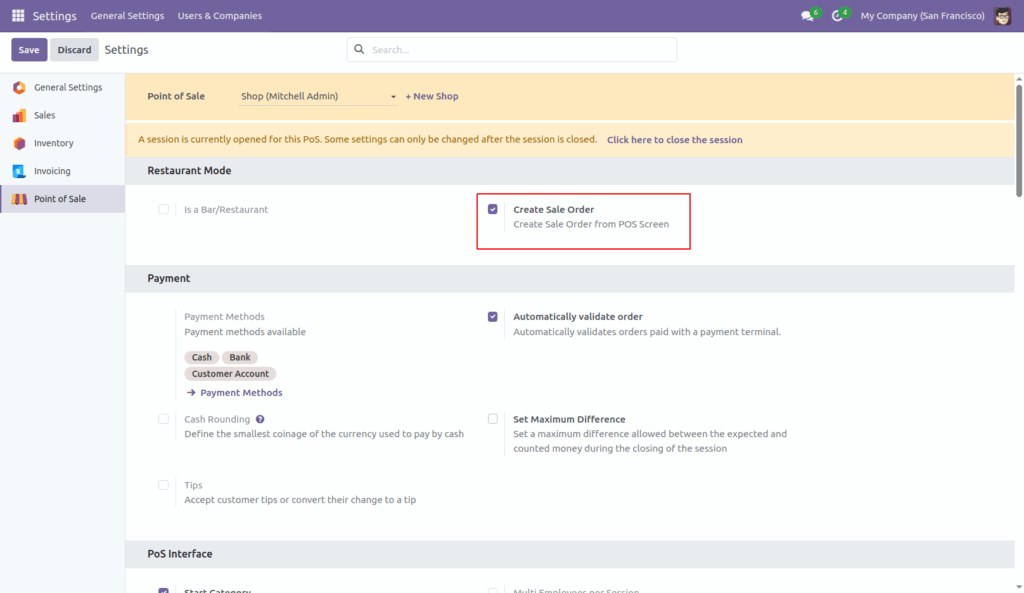Select the Point of Sale sidebar icon
This screenshot has width=1024, height=593.
[19, 199]
